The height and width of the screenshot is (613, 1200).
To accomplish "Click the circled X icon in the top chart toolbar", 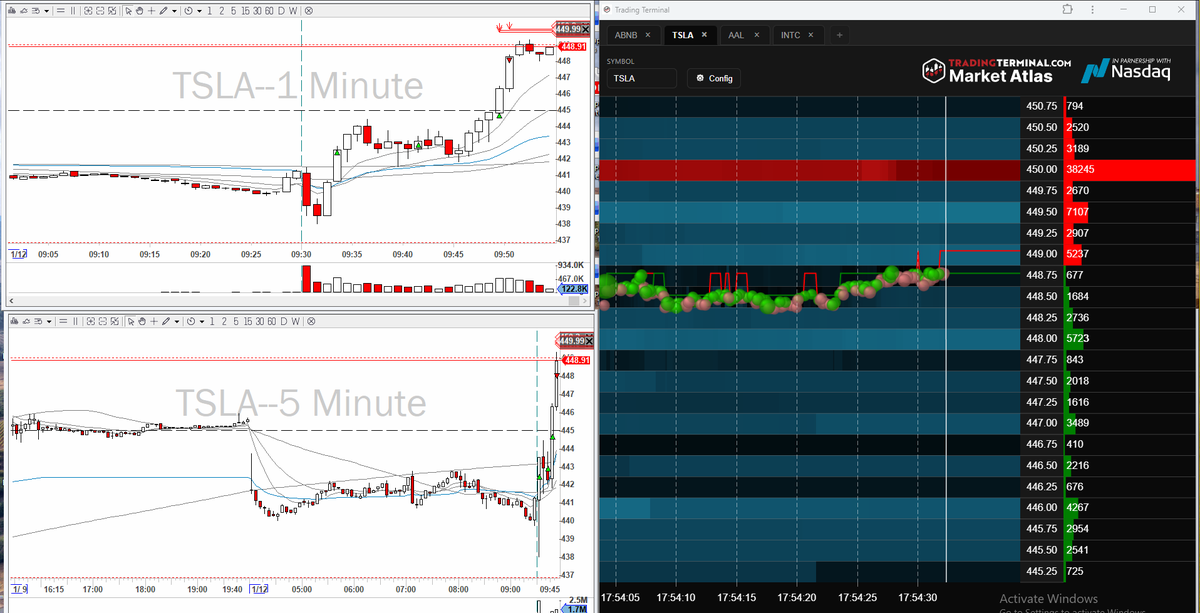I will click(308, 11).
